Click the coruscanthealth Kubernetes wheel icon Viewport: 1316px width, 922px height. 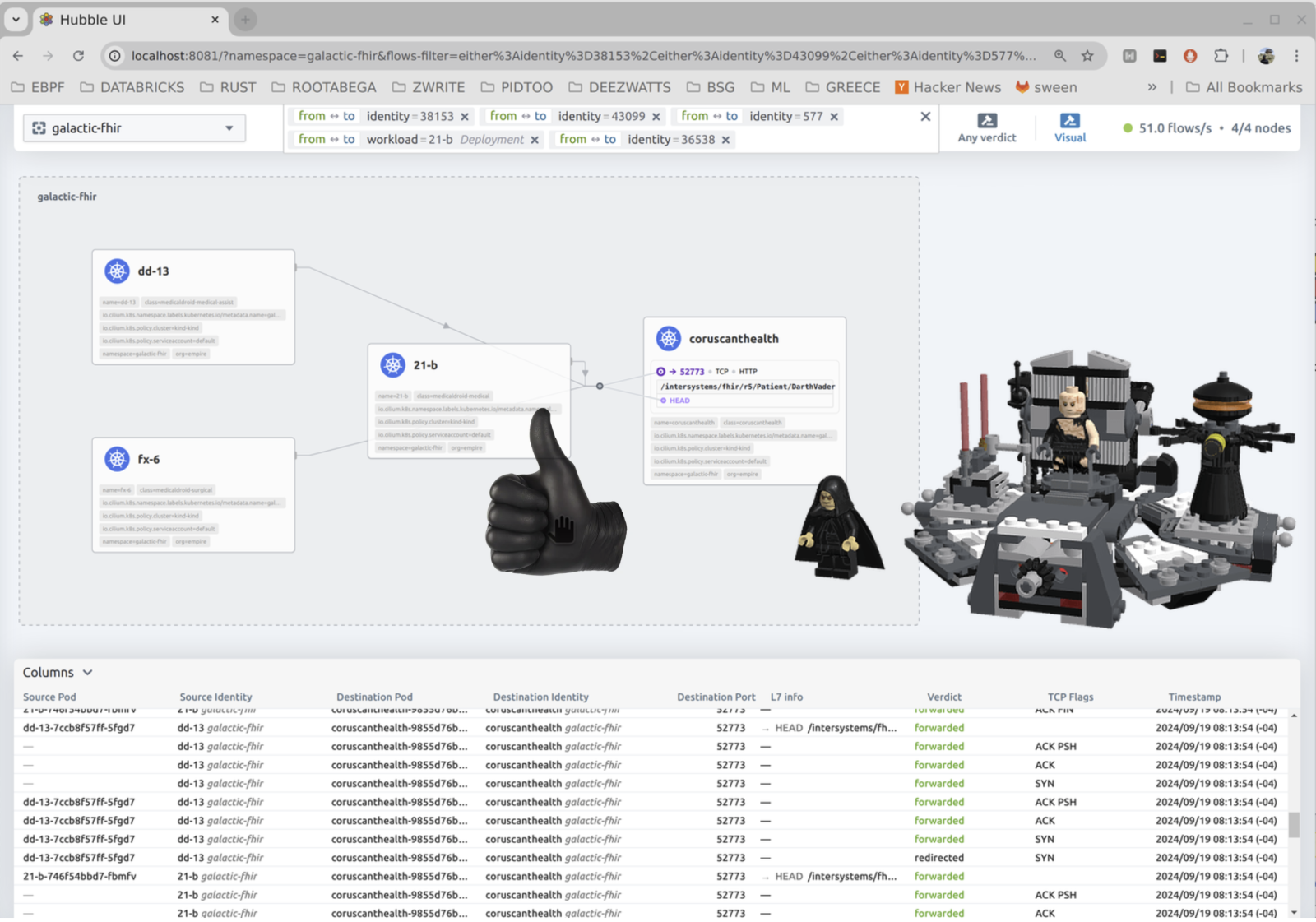669,338
